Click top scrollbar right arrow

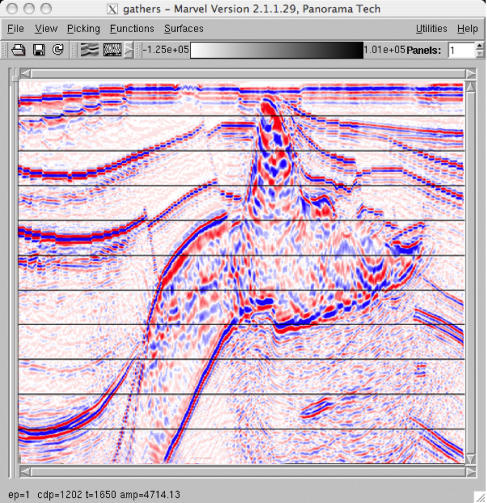click(470, 74)
